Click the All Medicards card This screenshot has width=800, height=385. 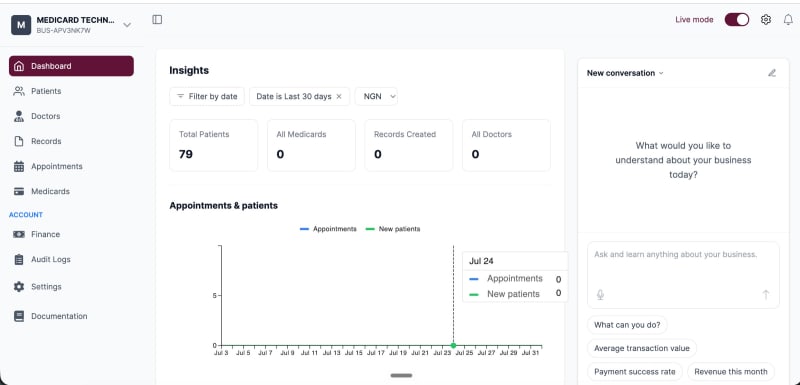(311, 145)
